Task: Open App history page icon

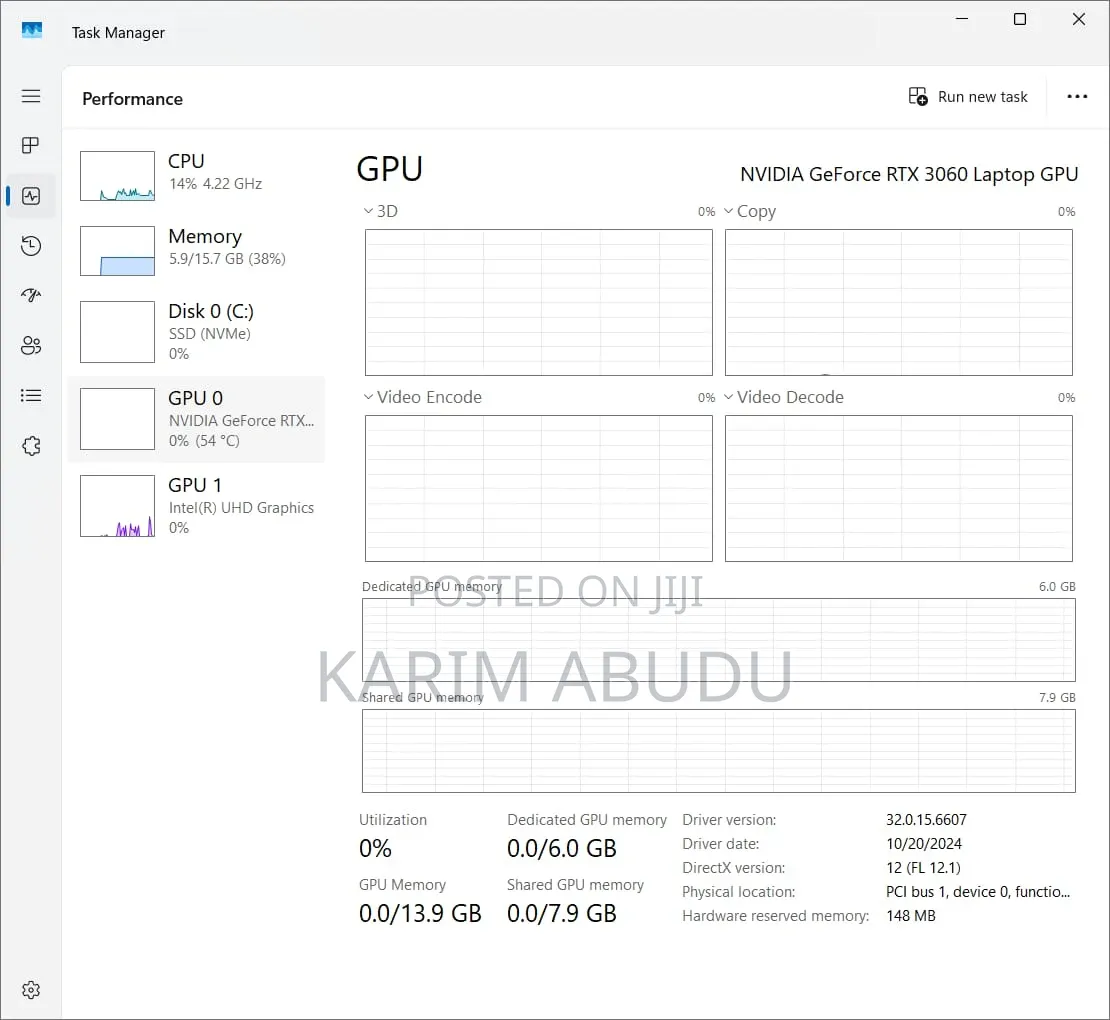Action: point(30,246)
